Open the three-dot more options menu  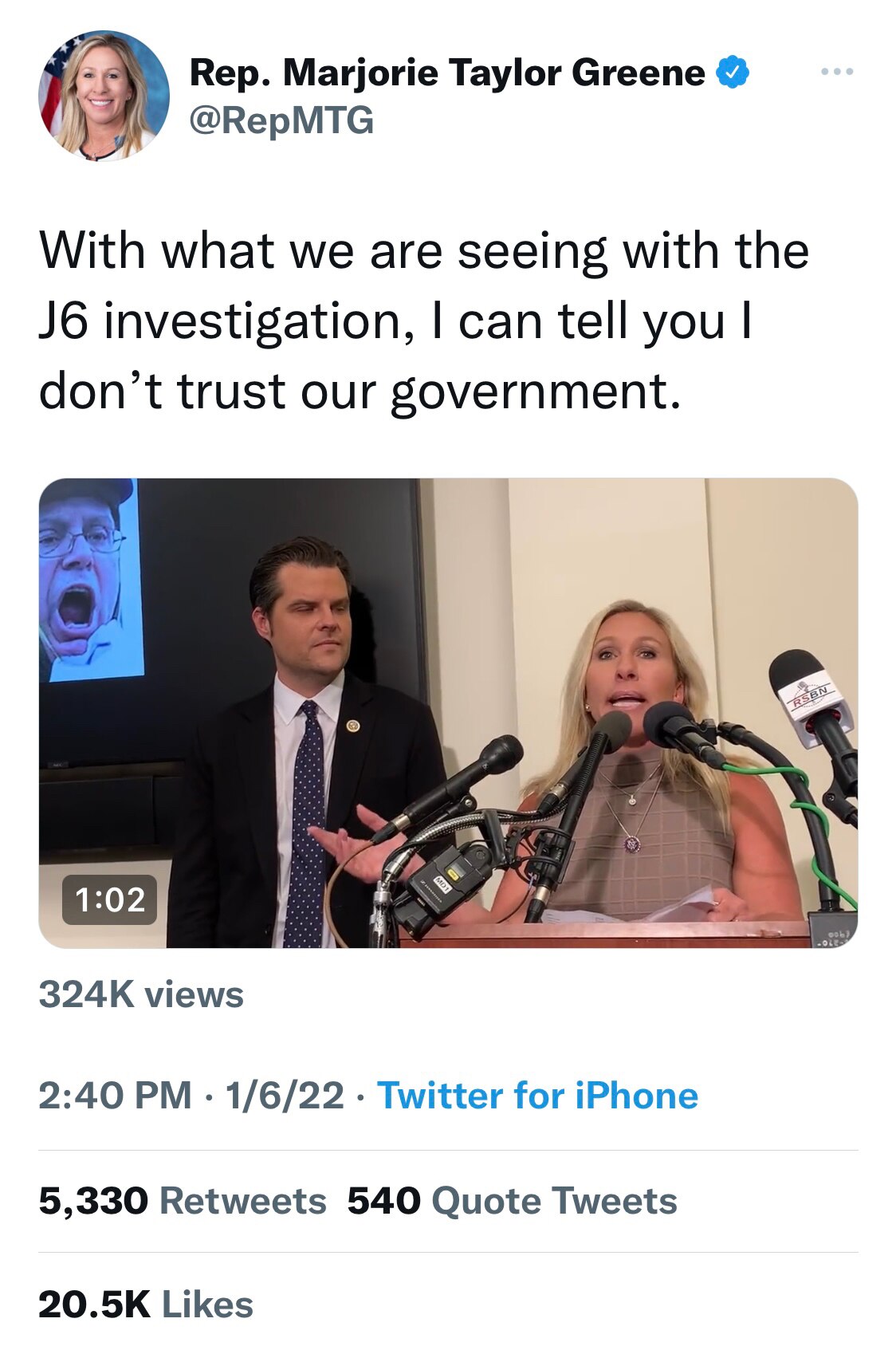[837, 73]
